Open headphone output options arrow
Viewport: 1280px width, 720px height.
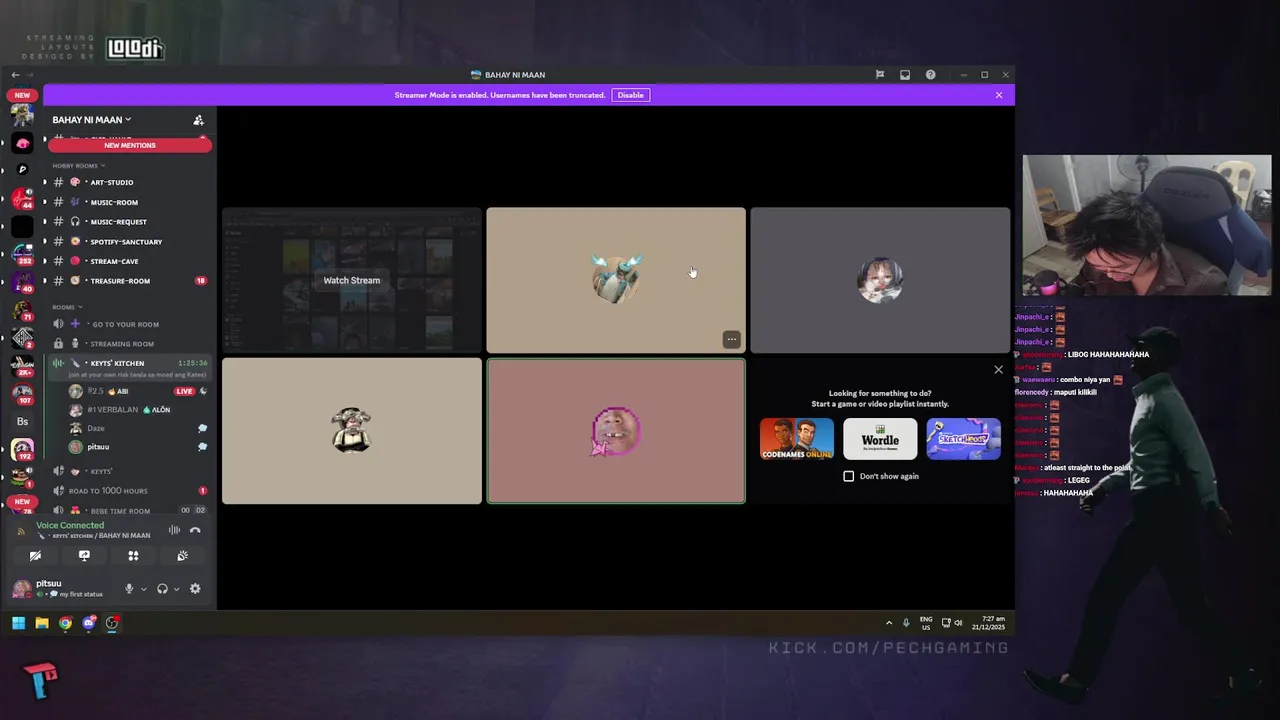coord(176,589)
